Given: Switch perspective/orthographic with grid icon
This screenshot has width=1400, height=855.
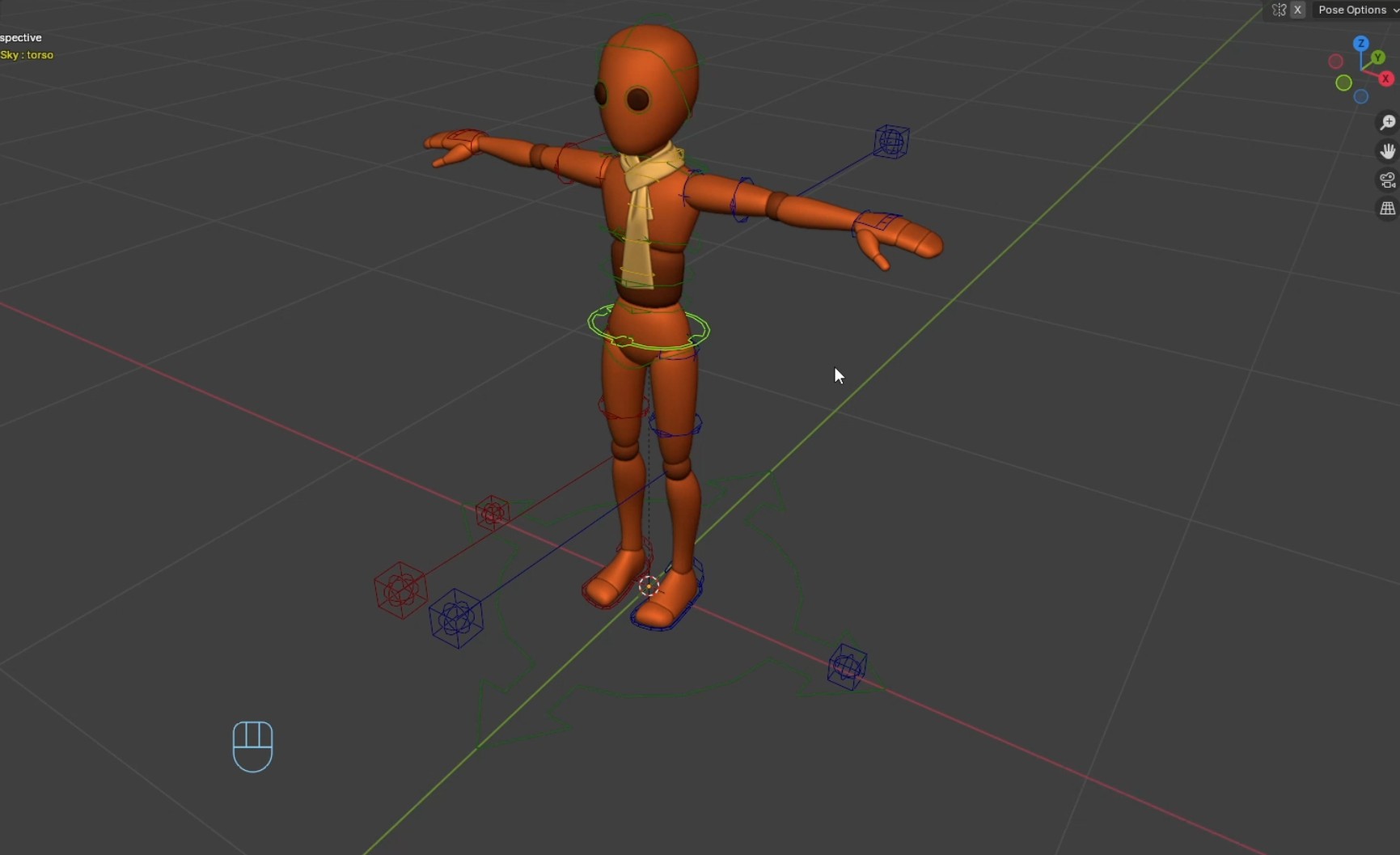Looking at the screenshot, I should 1387,209.
